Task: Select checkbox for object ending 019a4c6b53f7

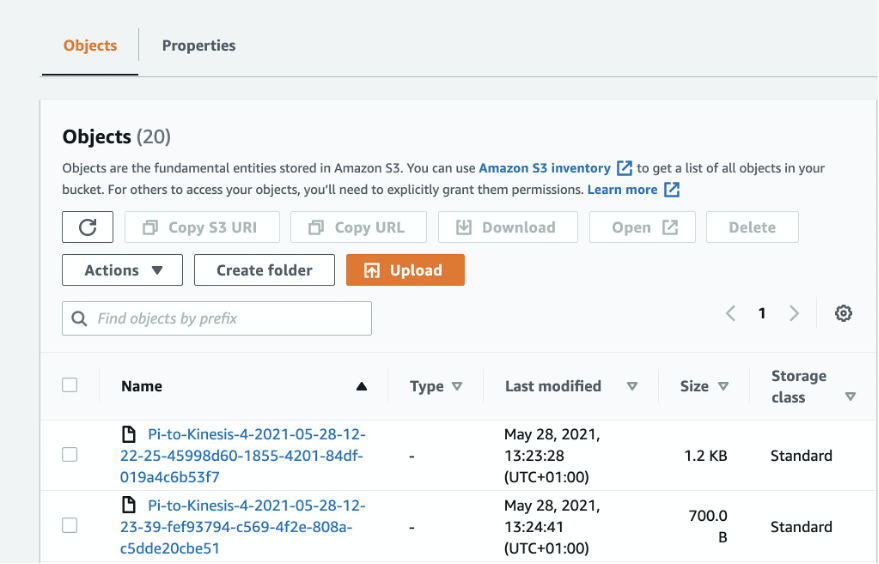Action: point(70,455)
